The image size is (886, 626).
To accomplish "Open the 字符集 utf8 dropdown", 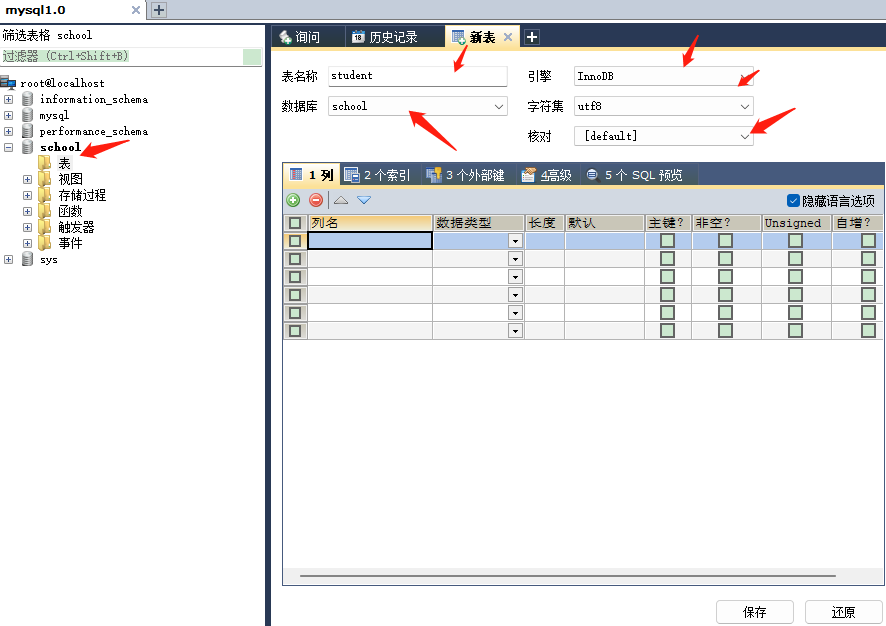I will [x=744, y=106].
